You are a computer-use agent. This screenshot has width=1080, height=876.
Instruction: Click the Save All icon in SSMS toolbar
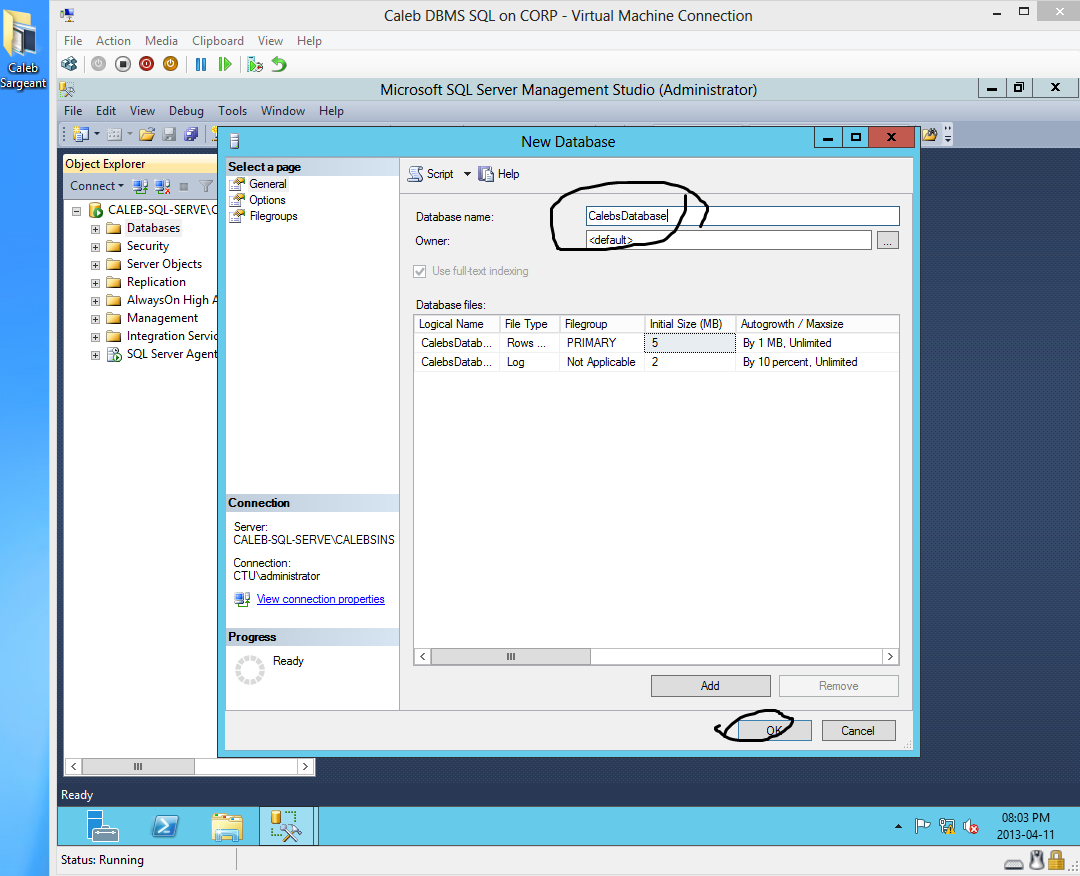click(x=191, y=134)
